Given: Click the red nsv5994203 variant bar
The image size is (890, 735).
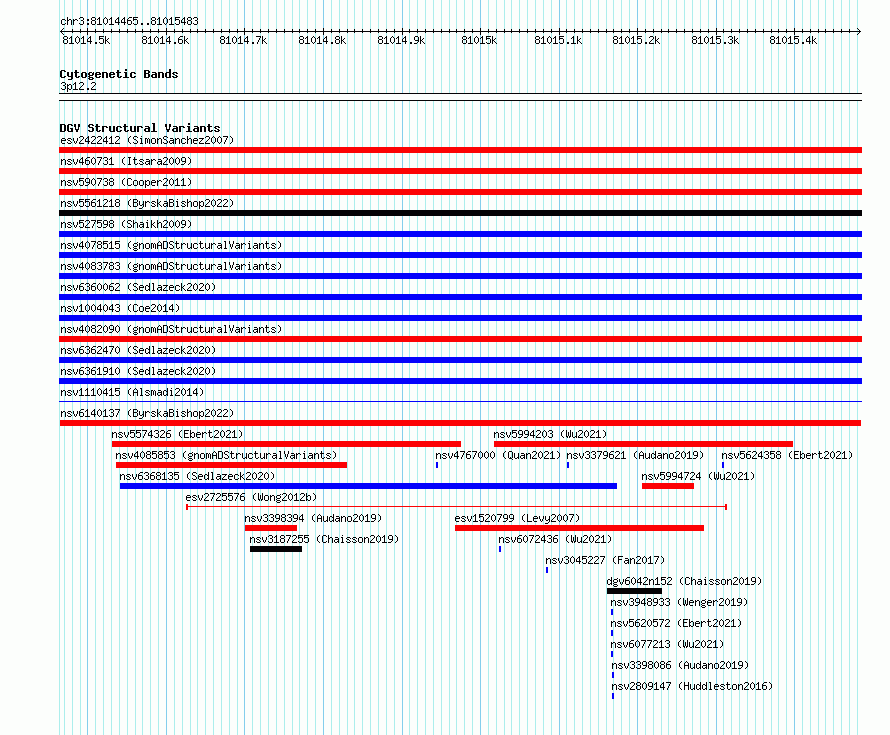Looking at the screenshot, I should click(643, 444).
